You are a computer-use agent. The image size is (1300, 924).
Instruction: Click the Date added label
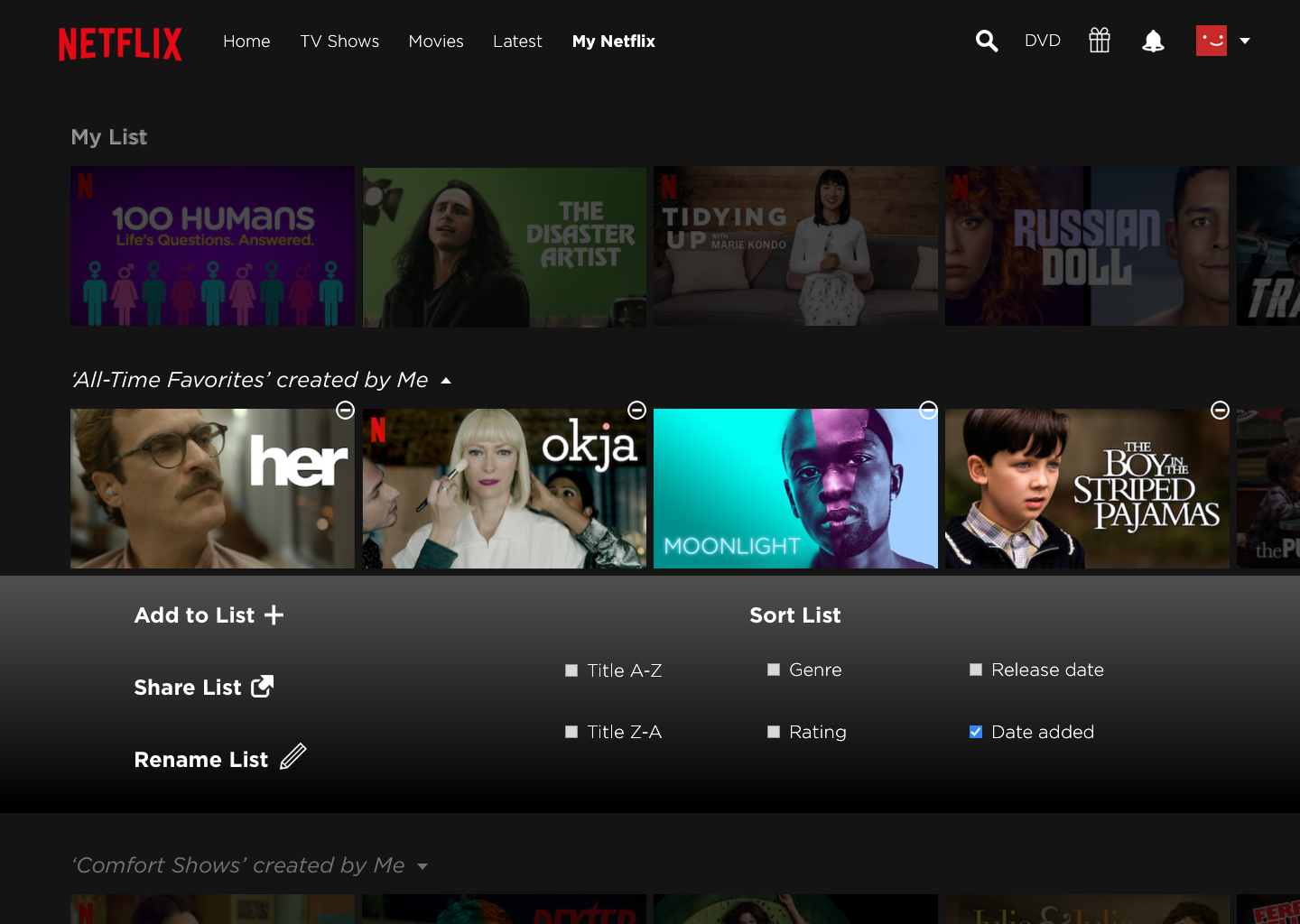pyautogui.click(x=1043, y=732)
